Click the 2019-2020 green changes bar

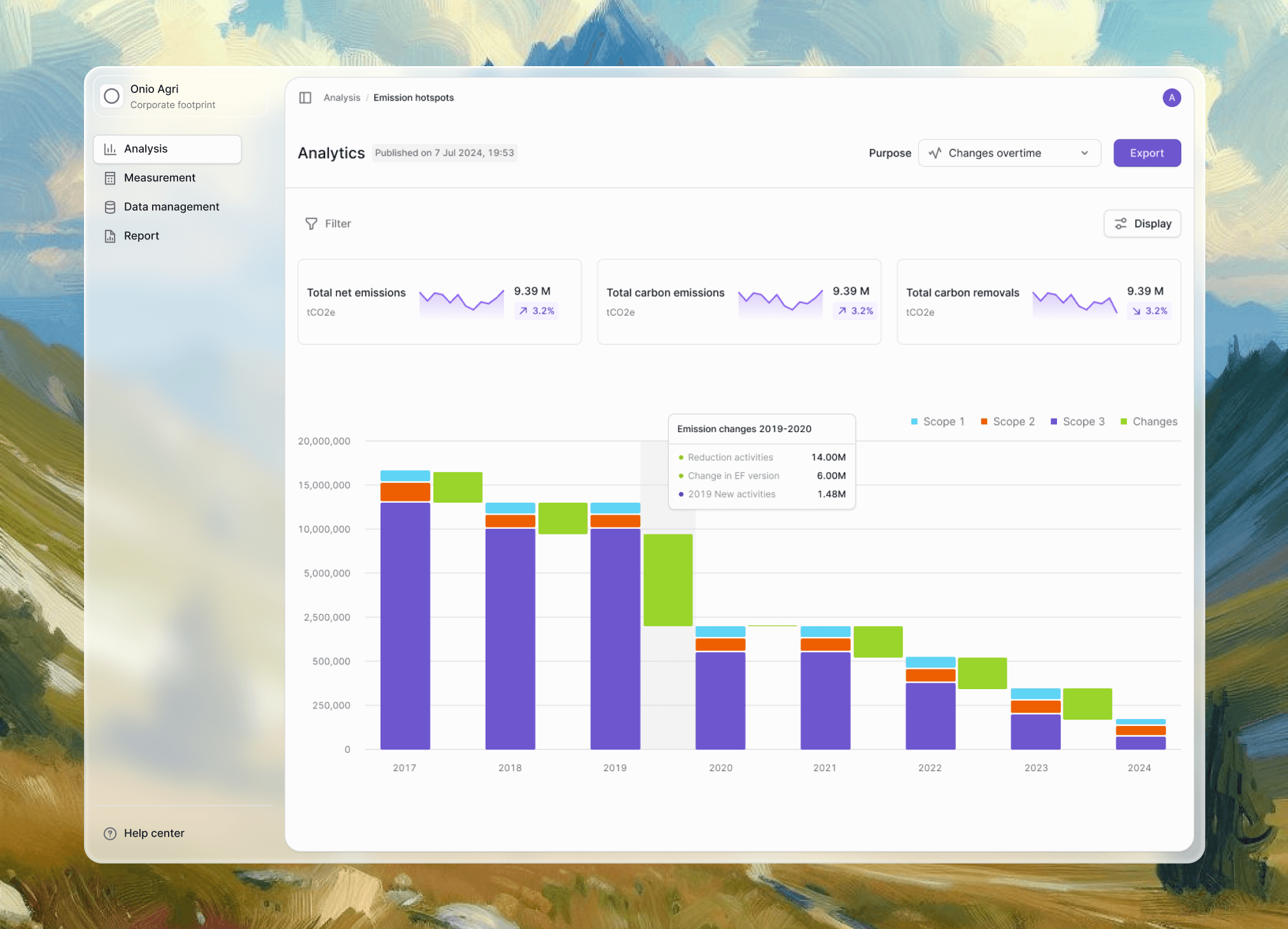click(668, 580)
